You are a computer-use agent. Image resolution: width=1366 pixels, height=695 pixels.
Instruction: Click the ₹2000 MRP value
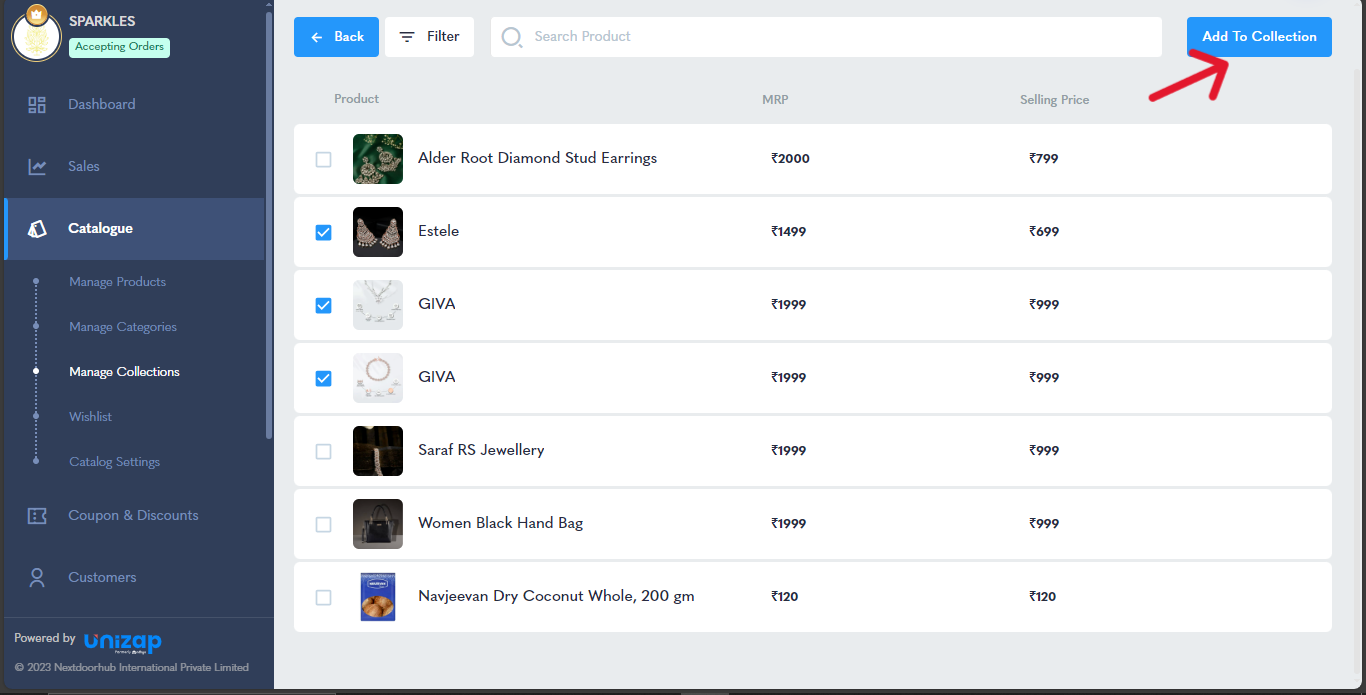pos(790,159)
